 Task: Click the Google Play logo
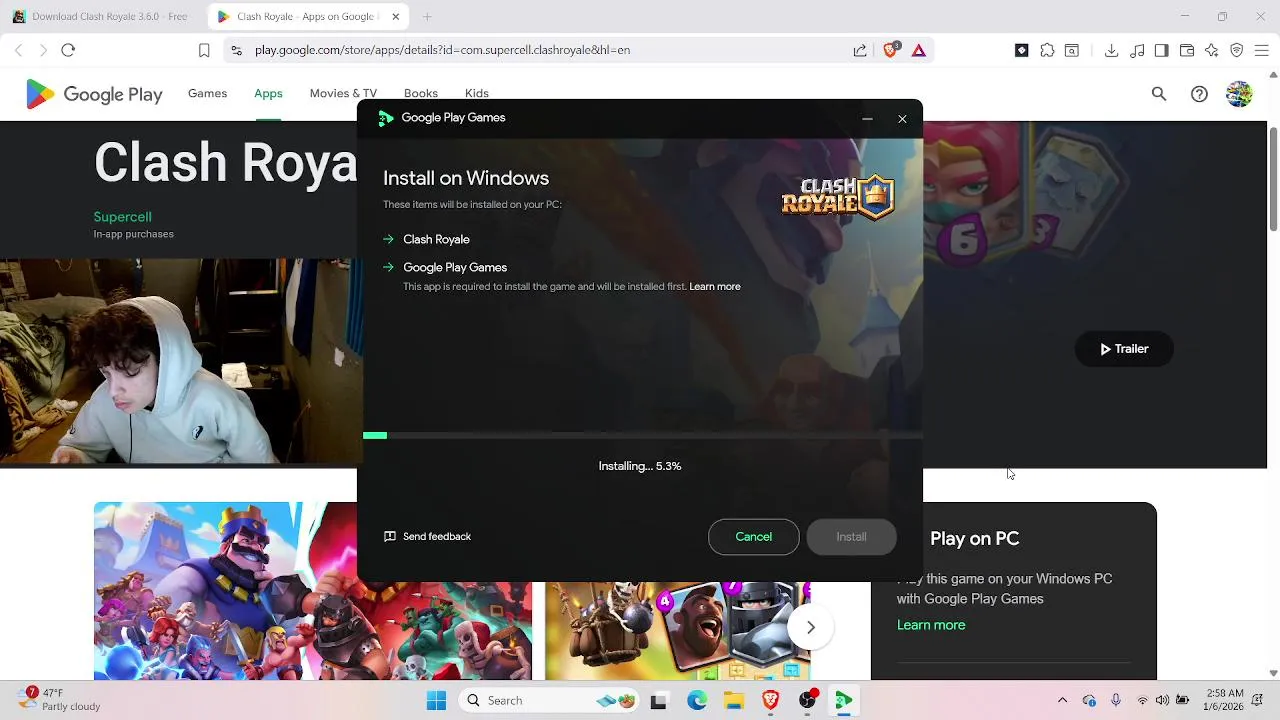(x=94, y=94)
